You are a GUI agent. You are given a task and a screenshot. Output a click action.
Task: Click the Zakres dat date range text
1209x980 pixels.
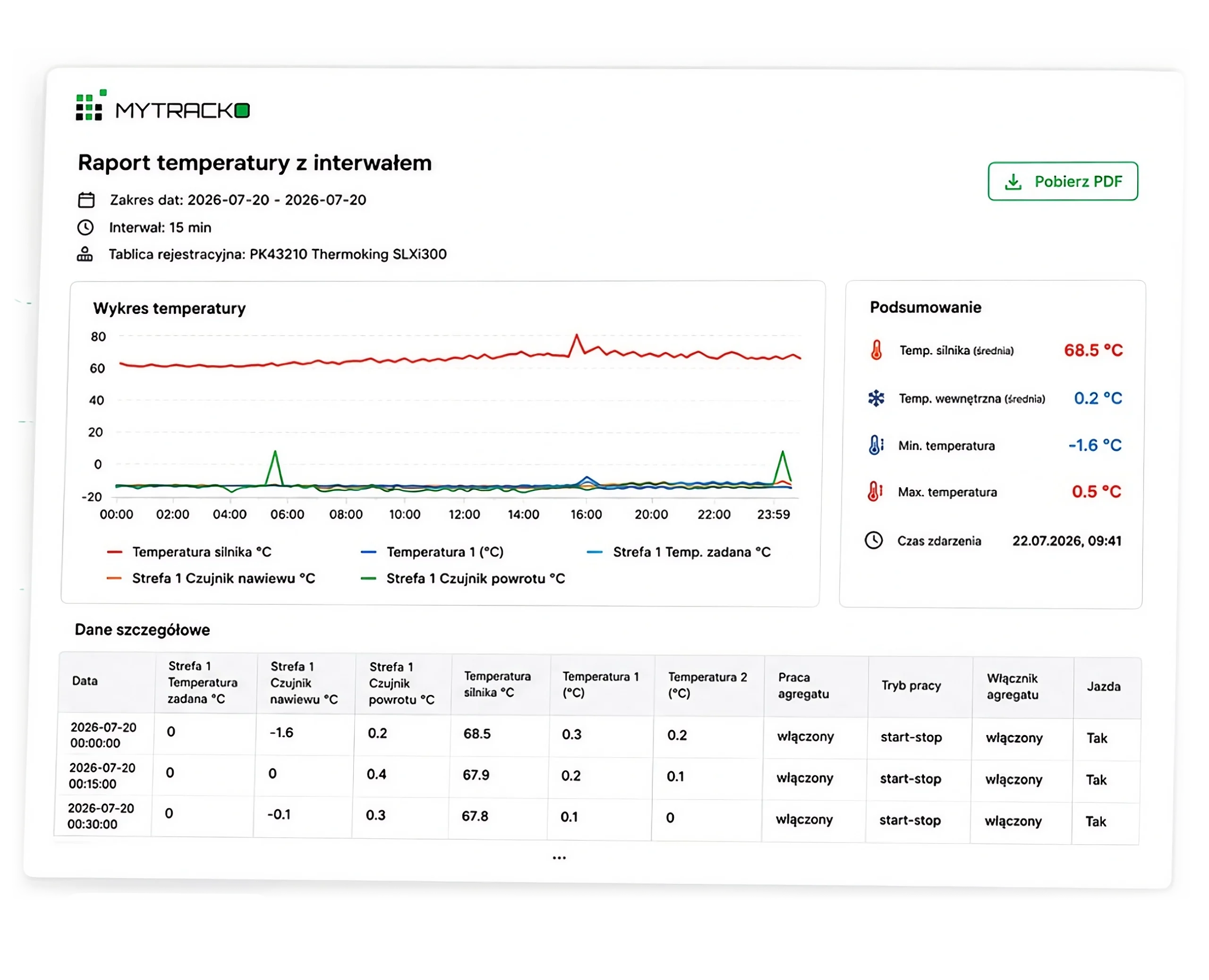238,200
